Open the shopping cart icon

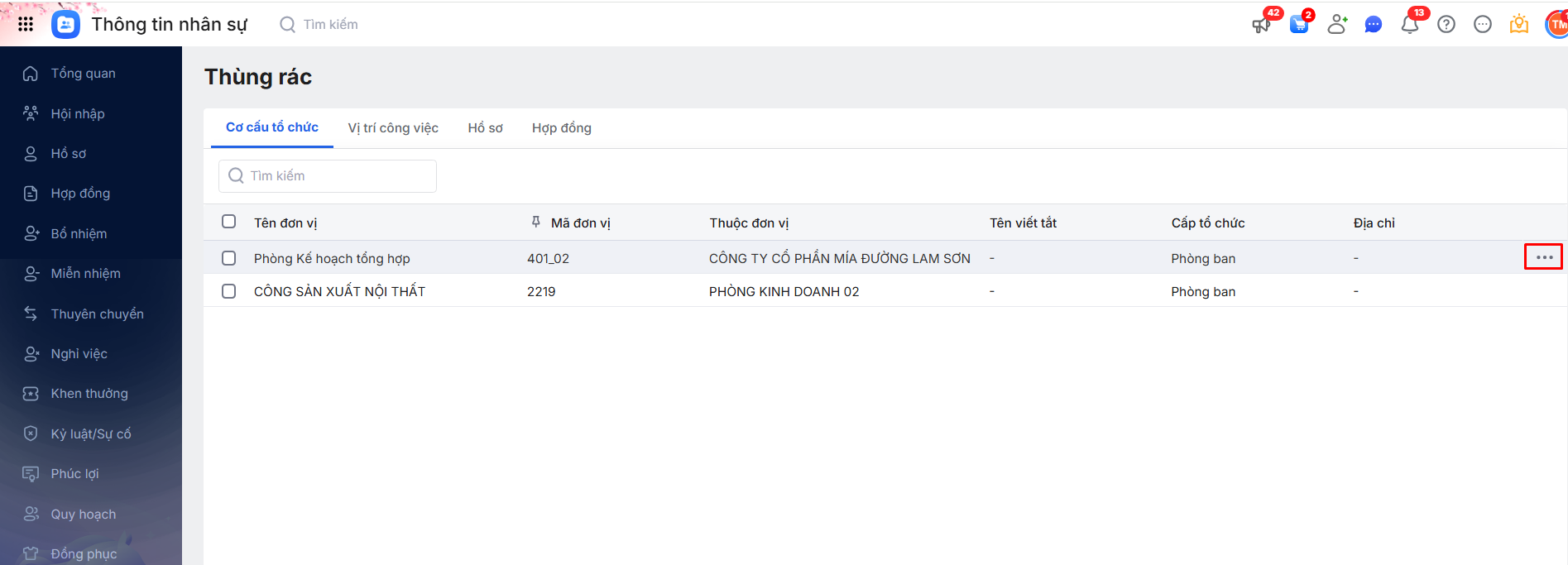(x=1299, y=25)
